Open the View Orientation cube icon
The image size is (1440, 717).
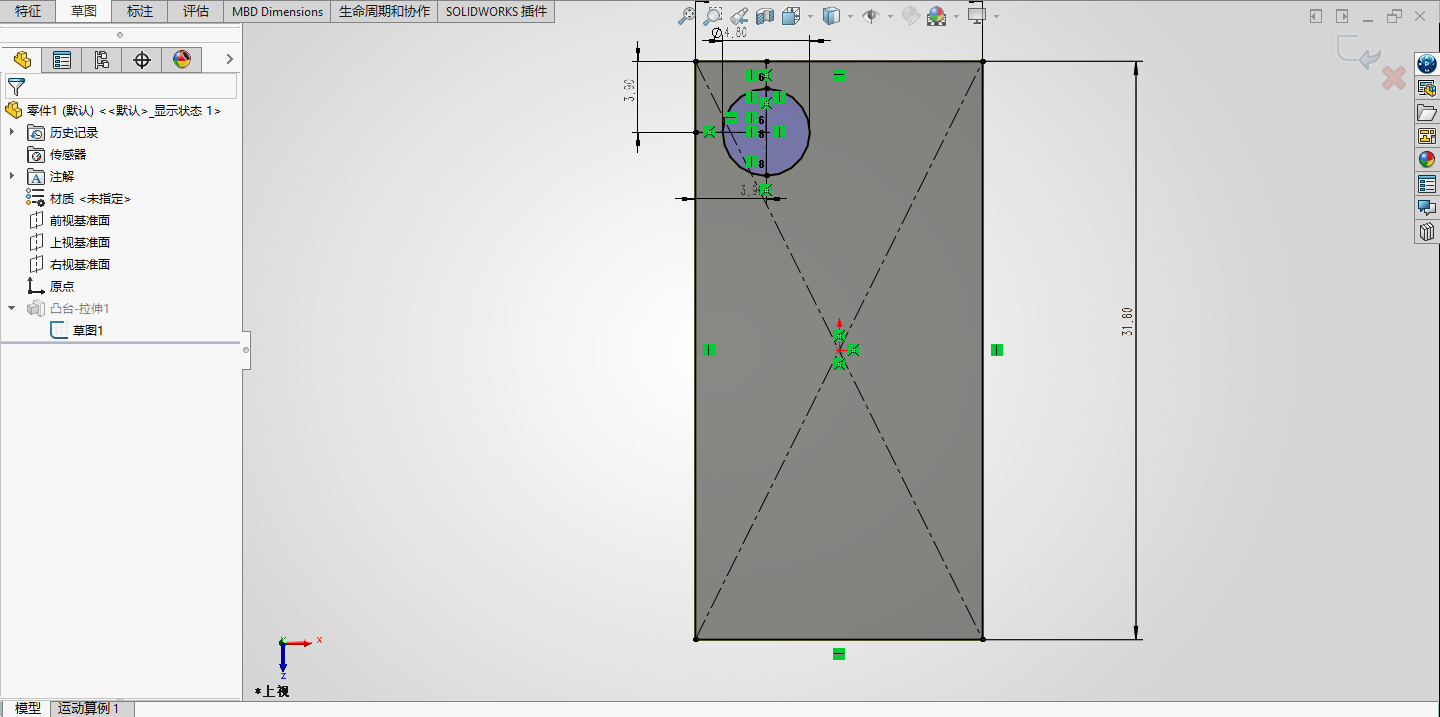pyautogui.click(x=791, y=16)
